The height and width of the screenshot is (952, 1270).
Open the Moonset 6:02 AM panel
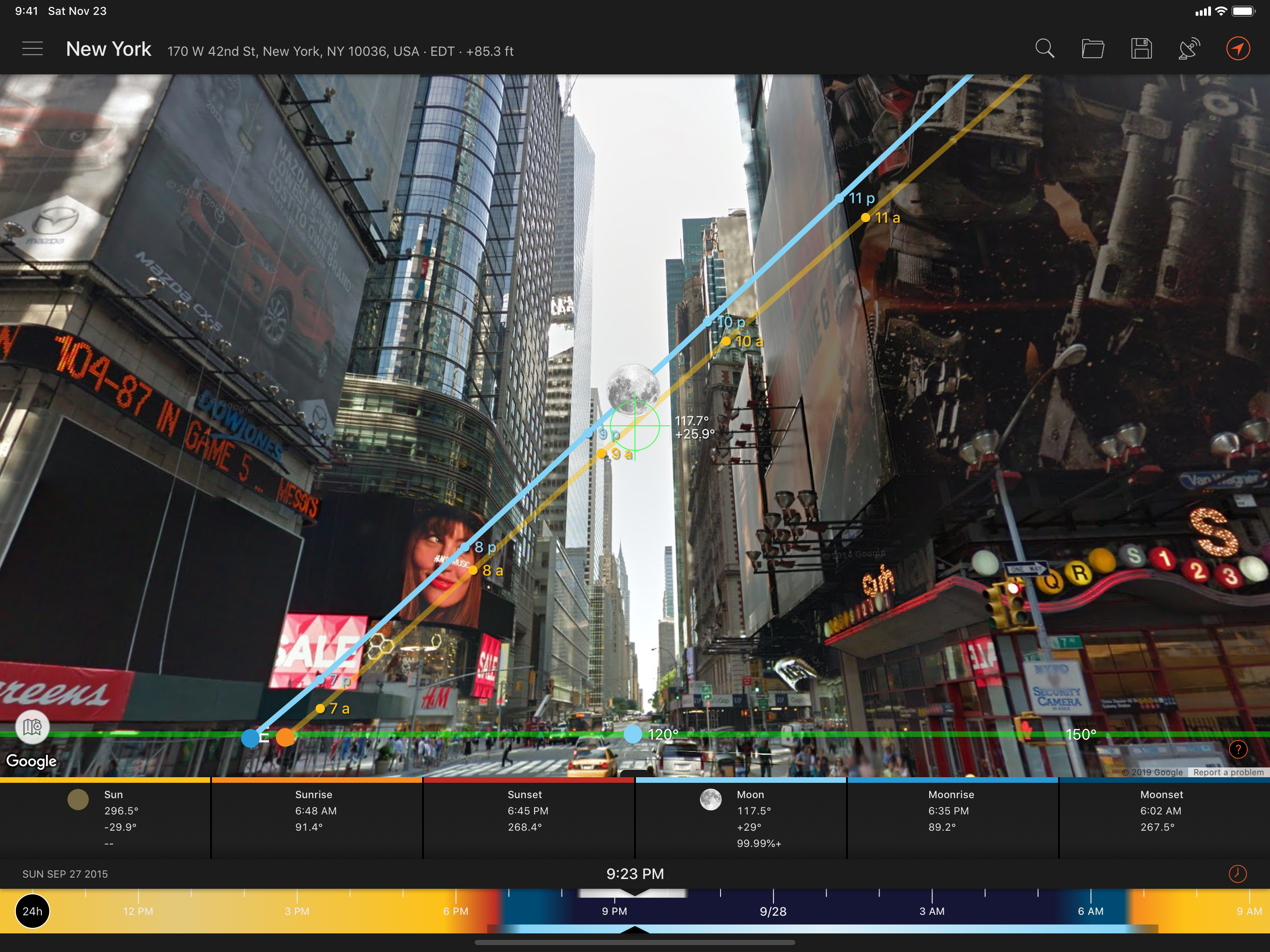[1164, 819]
